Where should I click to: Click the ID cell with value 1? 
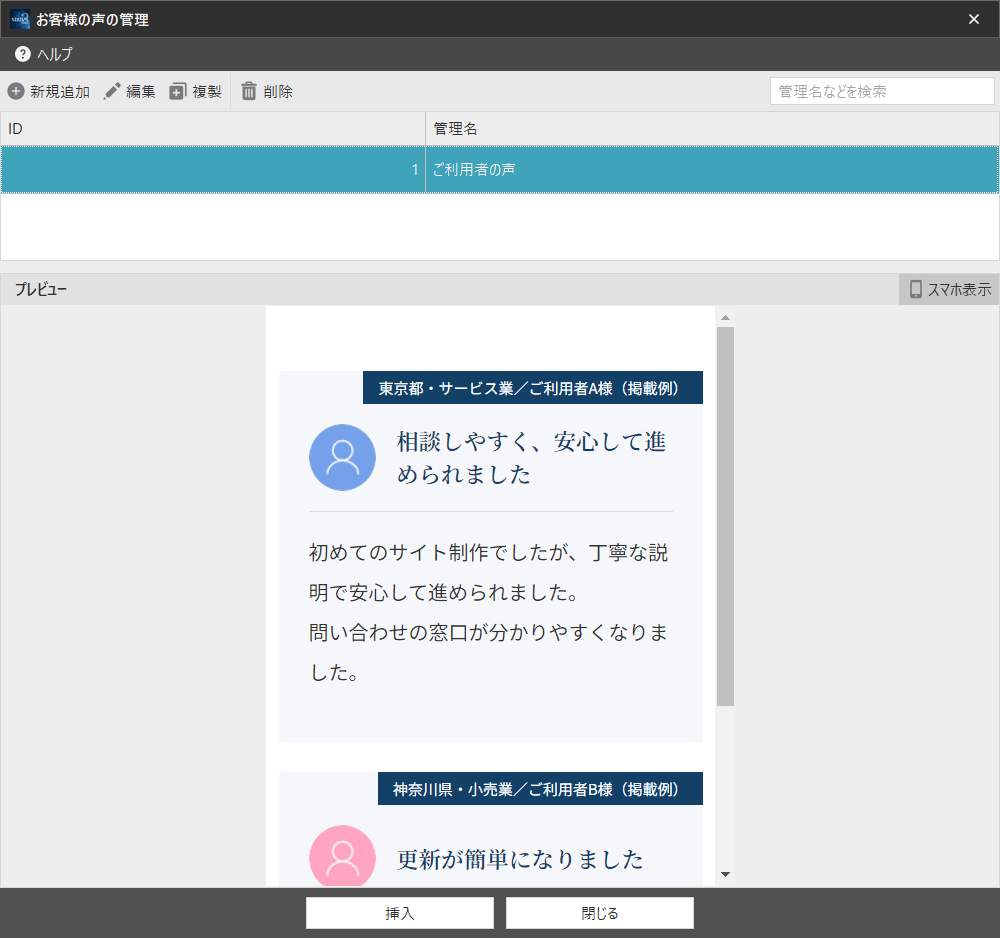click(x=213, y=170)
